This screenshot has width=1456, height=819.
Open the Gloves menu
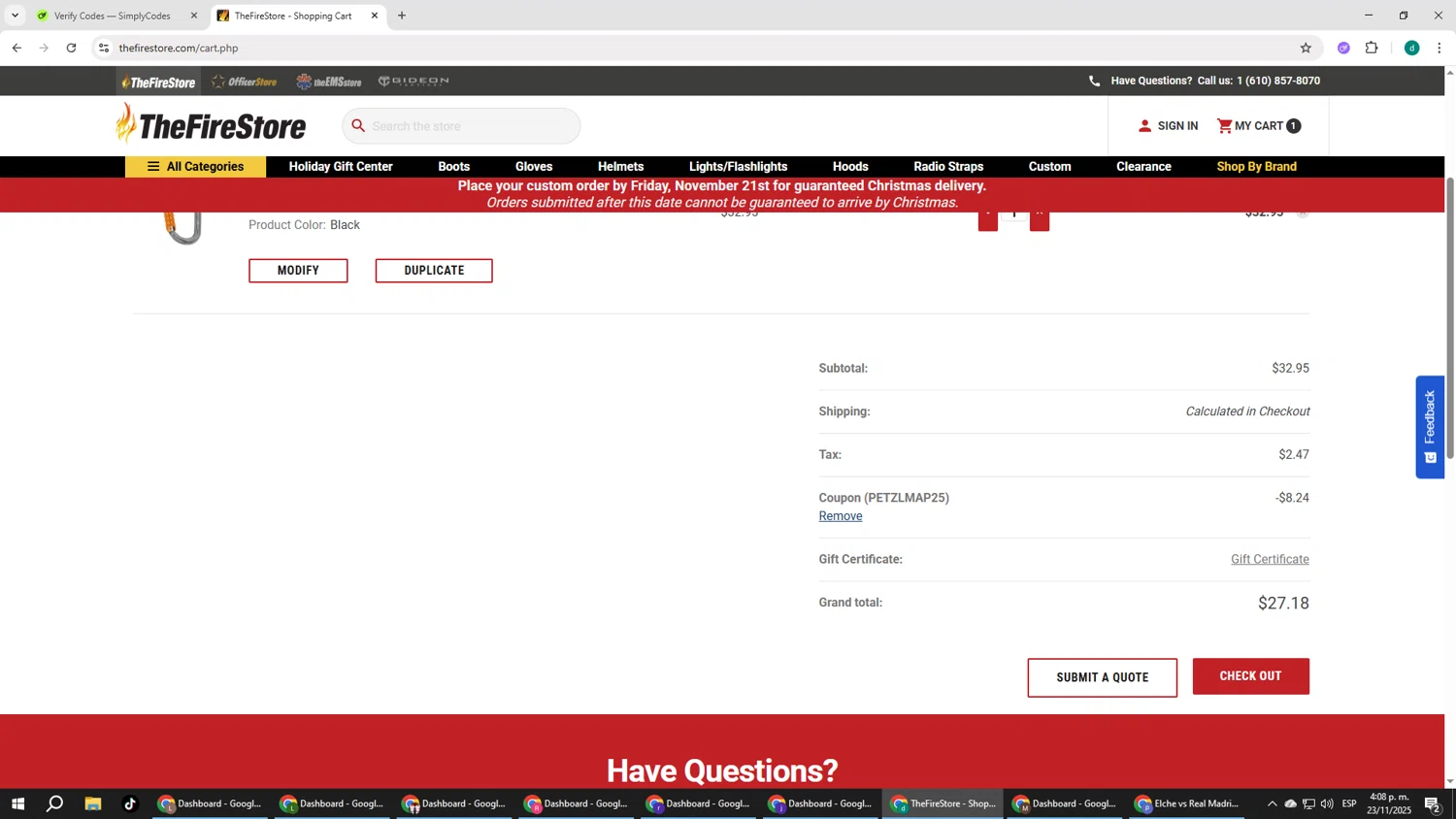[x=534, y=167]
